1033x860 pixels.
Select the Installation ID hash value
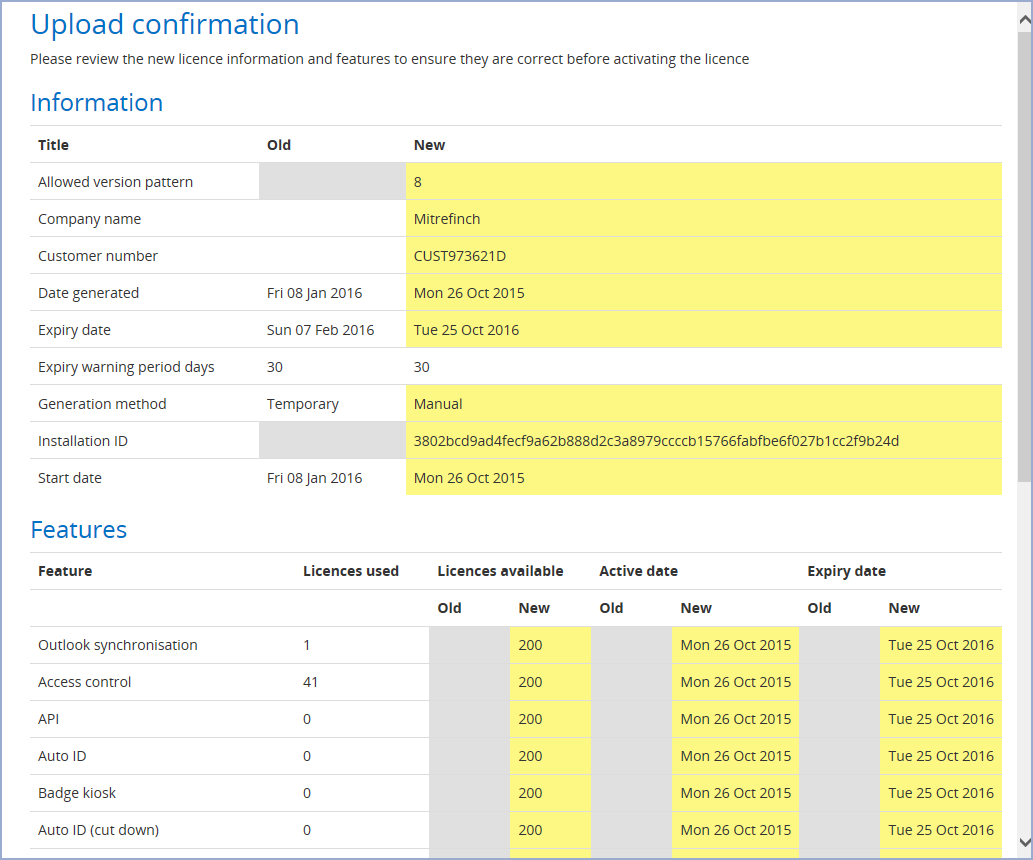(656, 441)
